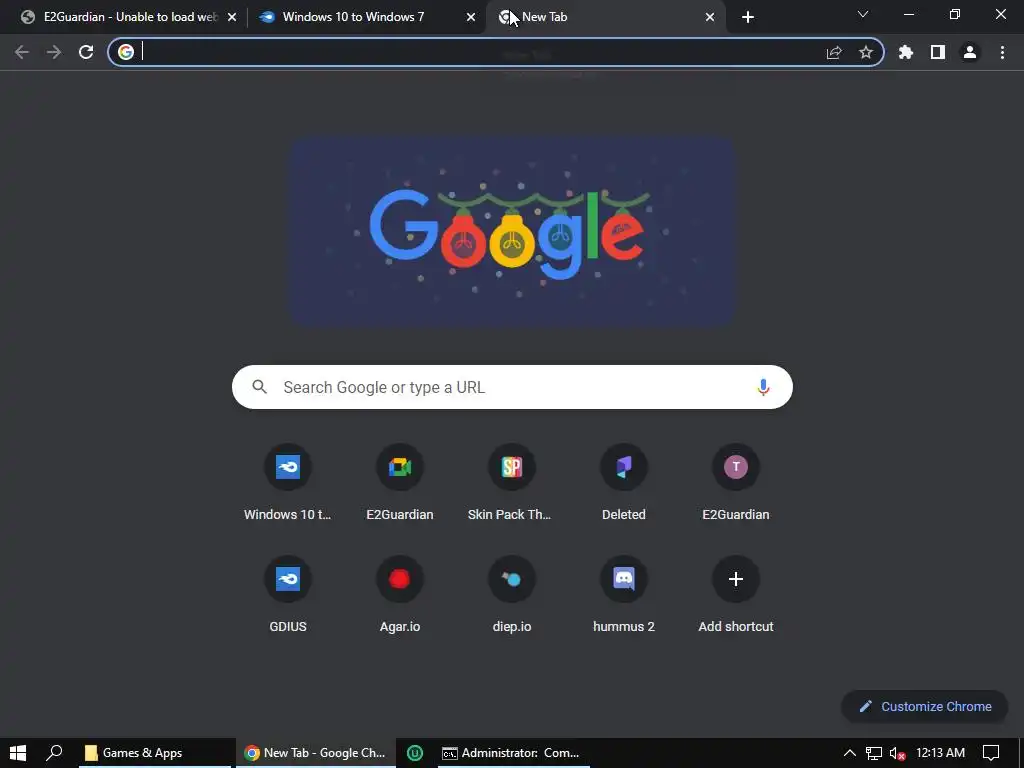Viewport: 1024px width, 768px height.
Task: Go forward with the forward arrow
Action: coord(54,52)
